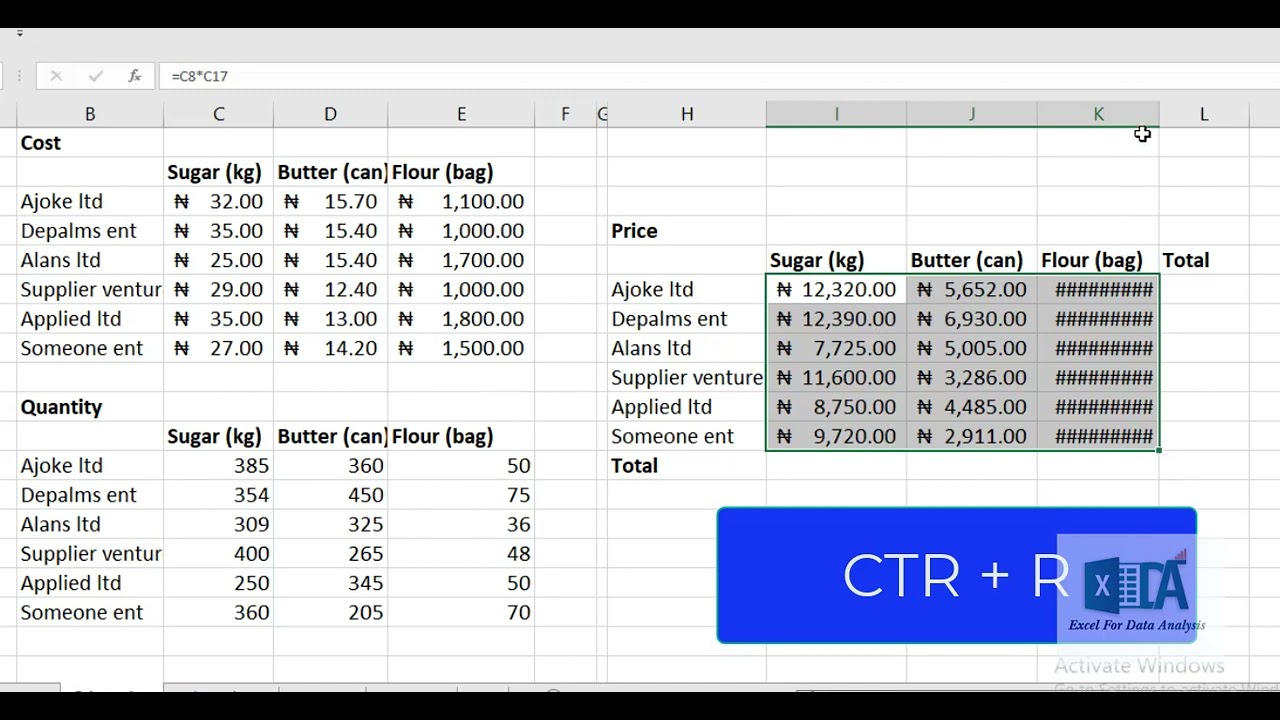
Task: Click Depalms ent label in Quantity table
Action: coord(90,495)
